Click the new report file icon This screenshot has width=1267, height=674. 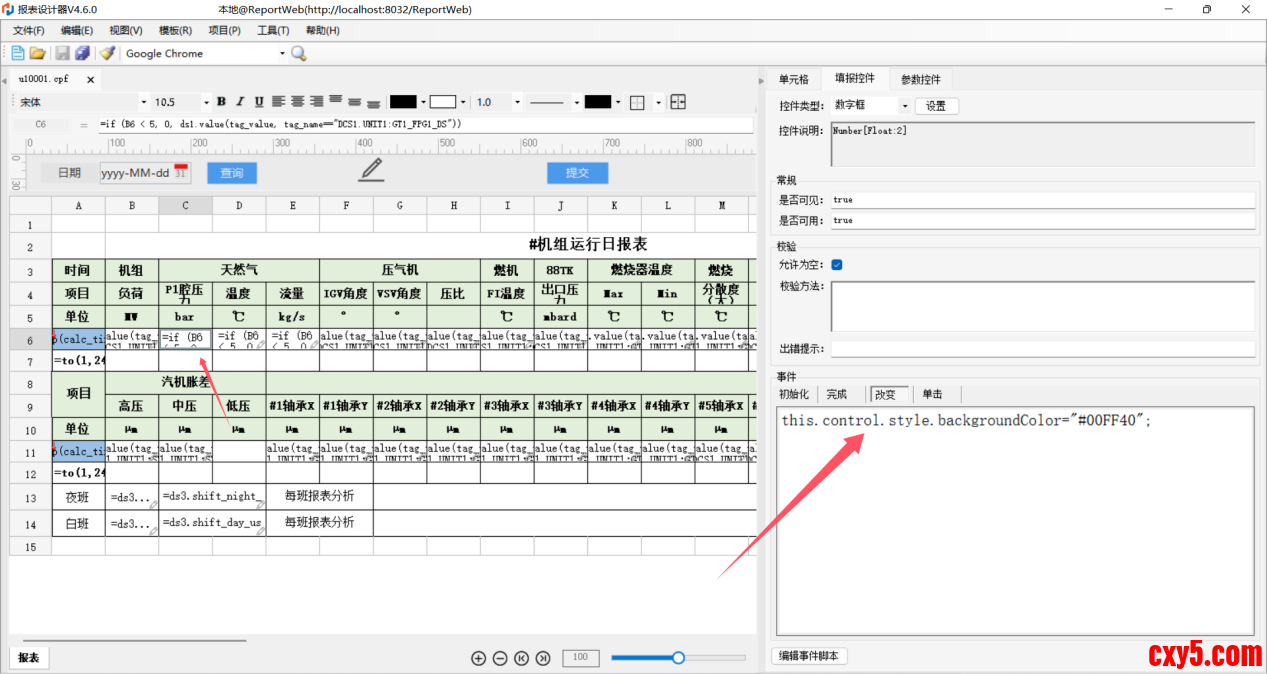click(x=18, y=53)
